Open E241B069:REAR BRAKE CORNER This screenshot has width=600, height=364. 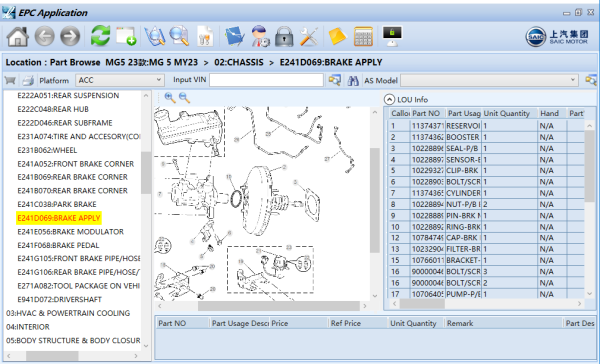[x=72, y=177]
